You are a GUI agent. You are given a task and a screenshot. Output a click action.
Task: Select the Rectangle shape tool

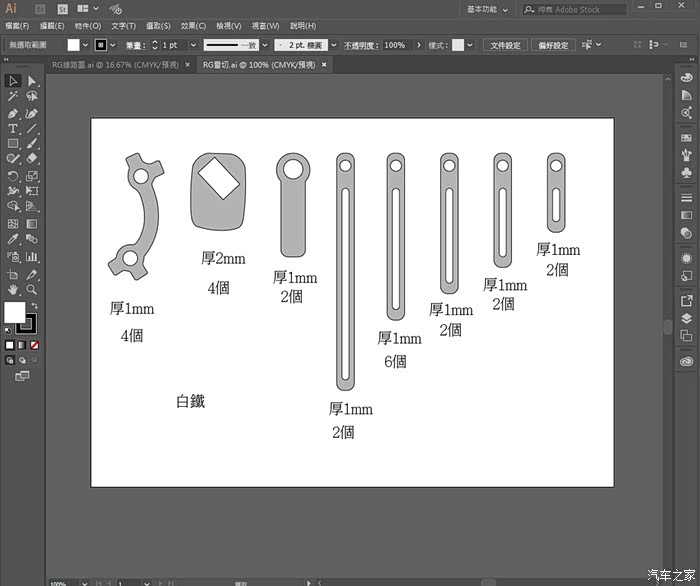[13, 143]
